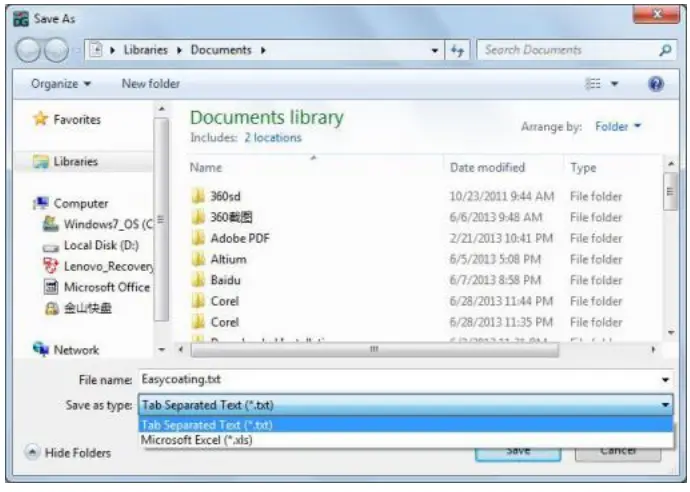The image size is (690, 492).
Task: Select Favorites in navigation pane
Action: [x=77, y=119]
